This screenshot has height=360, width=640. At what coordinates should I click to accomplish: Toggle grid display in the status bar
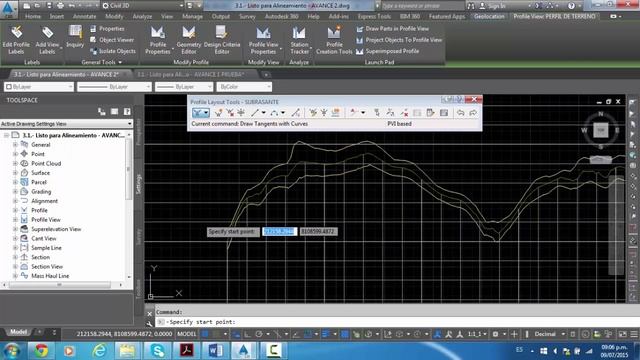(205, 334)
